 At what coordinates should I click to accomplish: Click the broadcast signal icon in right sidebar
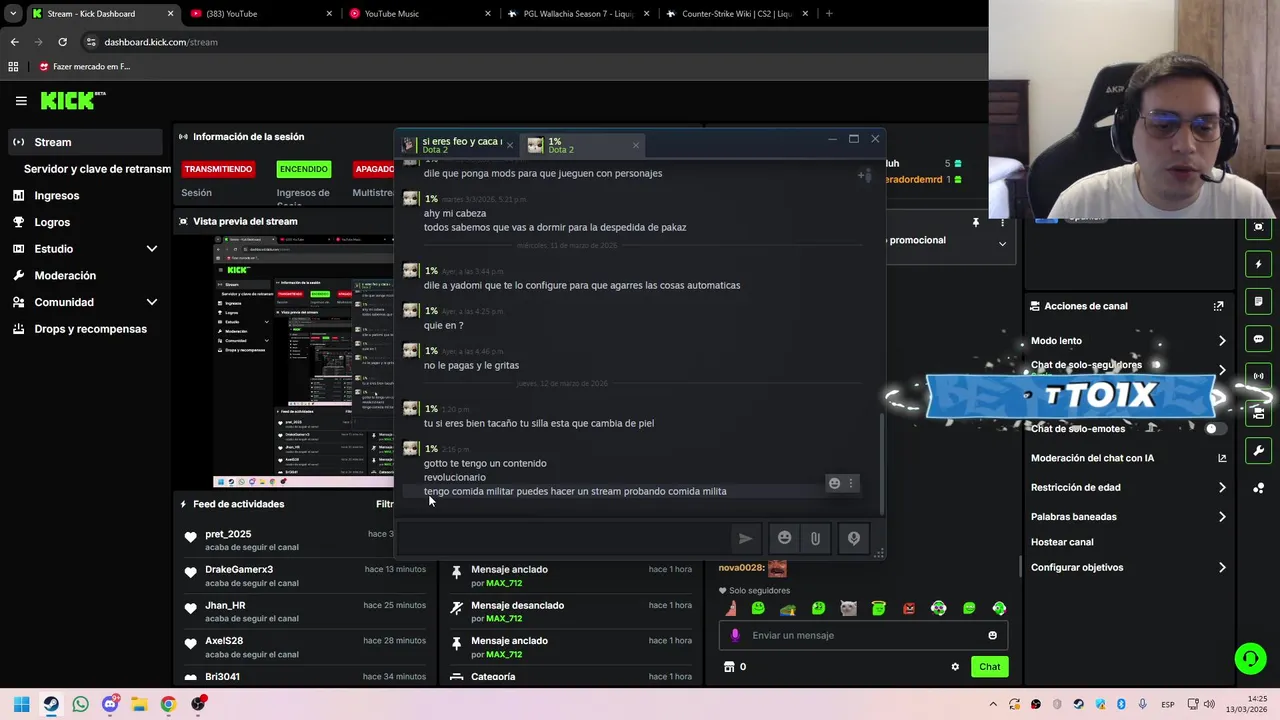click(1258, 376)
